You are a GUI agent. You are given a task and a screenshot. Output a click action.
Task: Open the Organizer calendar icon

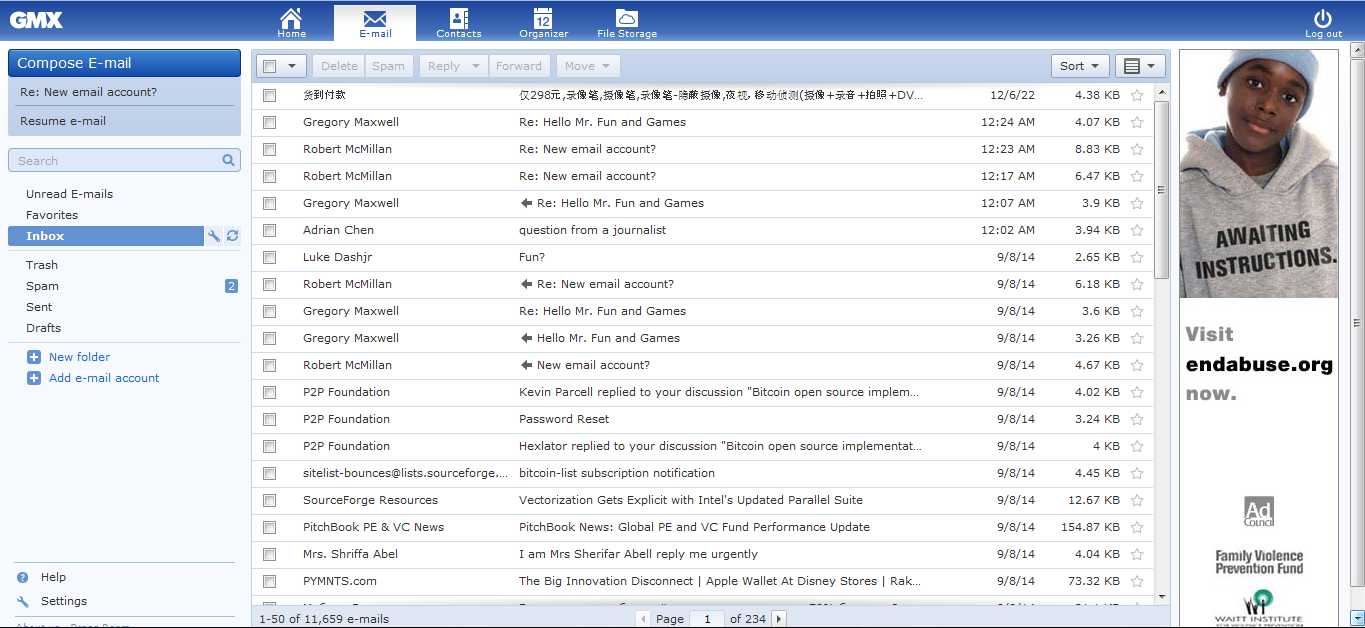click(x=543, y=19)
